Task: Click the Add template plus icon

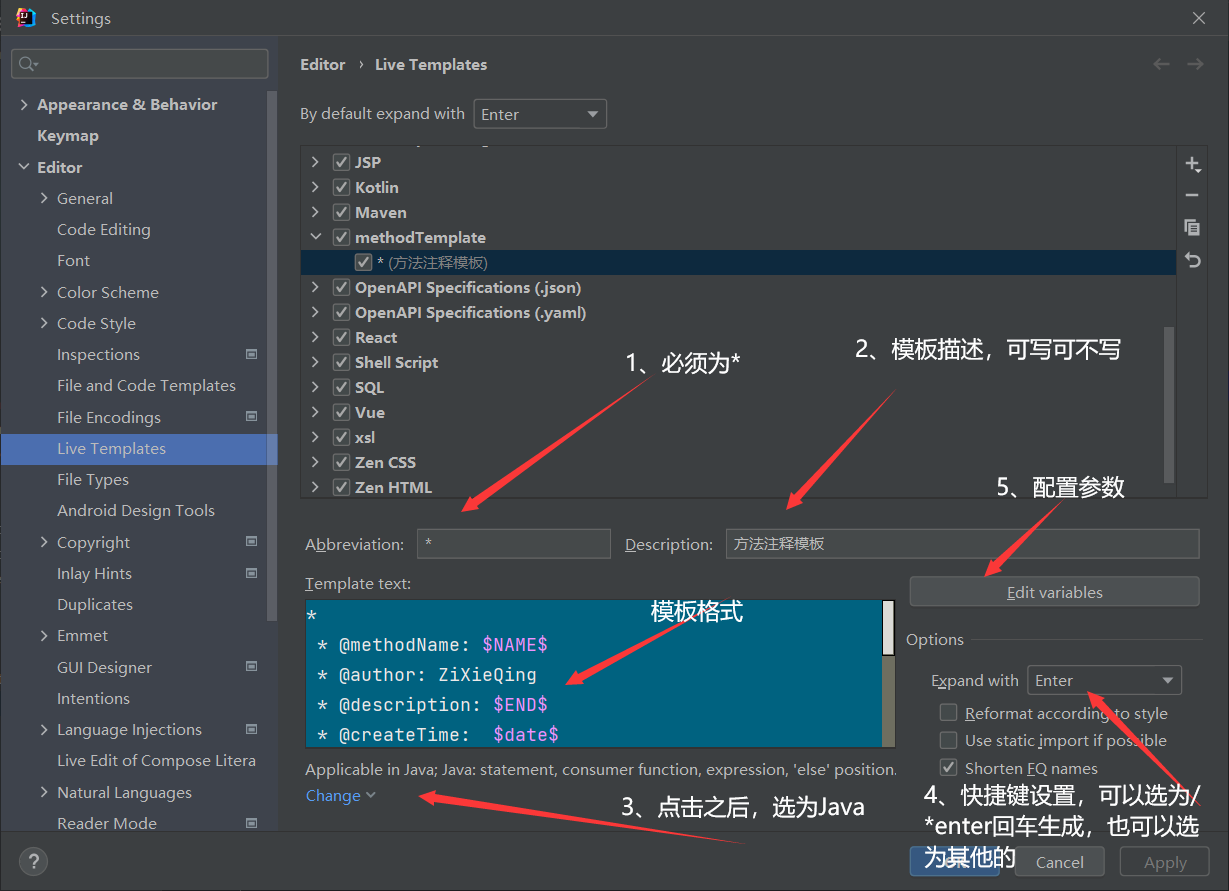Action: tap(1192, 164)
